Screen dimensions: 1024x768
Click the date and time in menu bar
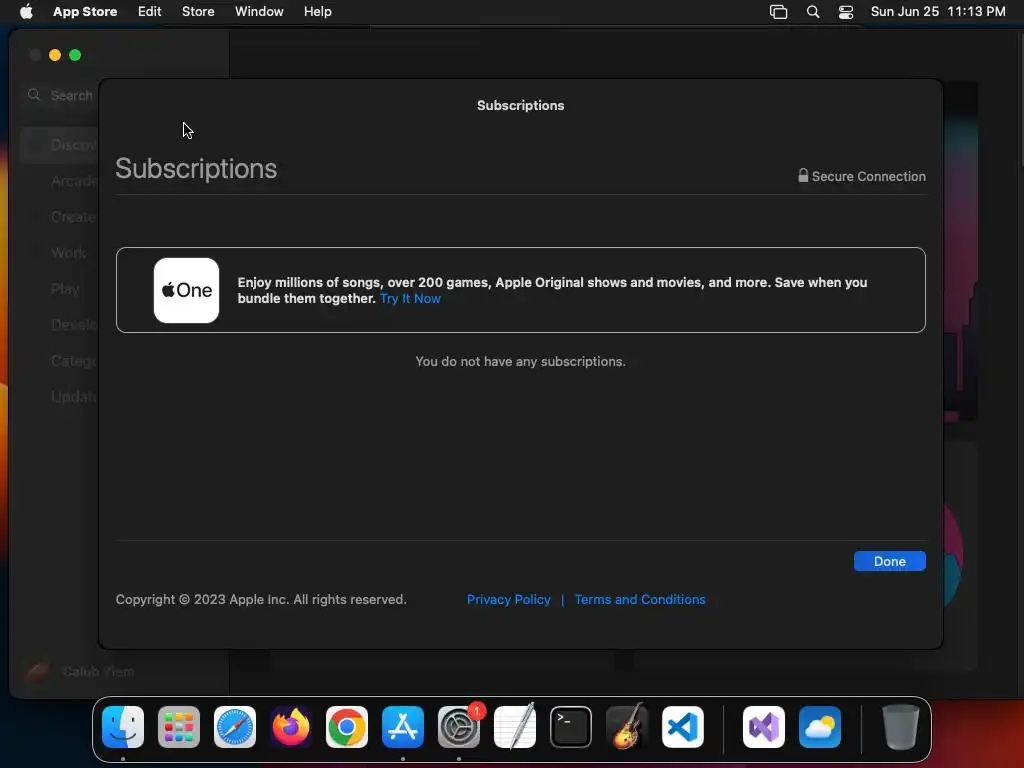[938, 12]
